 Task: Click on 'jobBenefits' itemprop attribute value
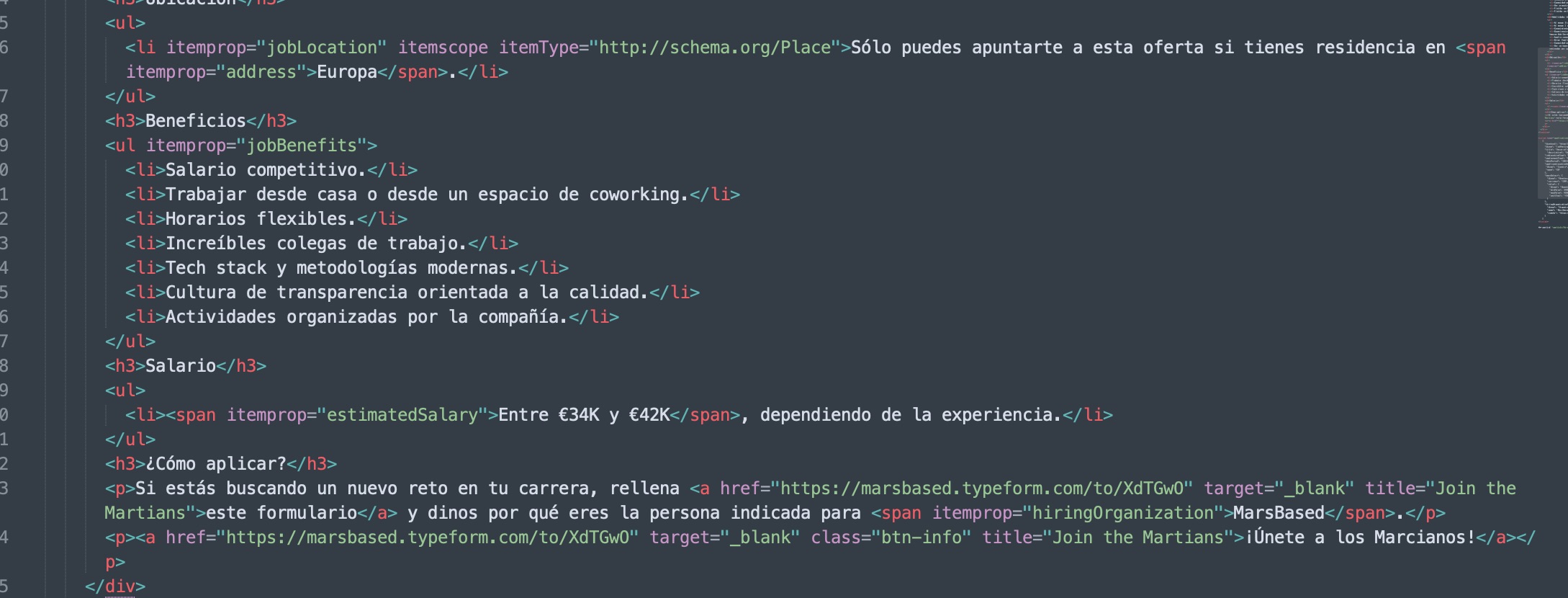pyautogui.click(x=302, y=146)
